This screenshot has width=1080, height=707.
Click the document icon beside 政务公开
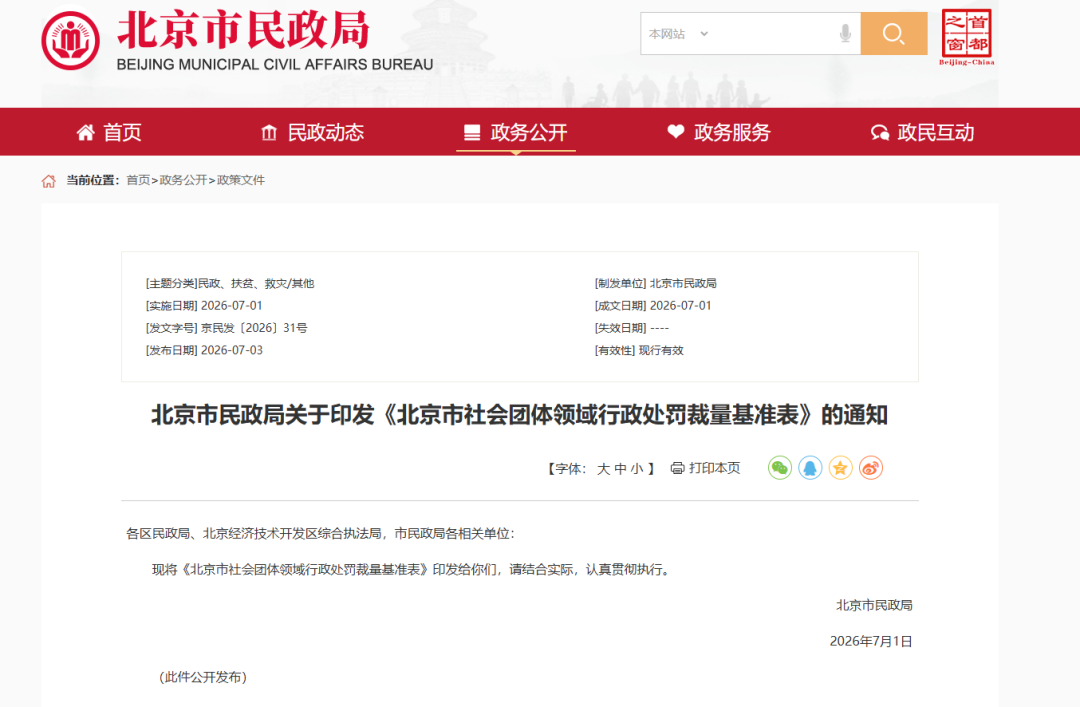point(472,132)
